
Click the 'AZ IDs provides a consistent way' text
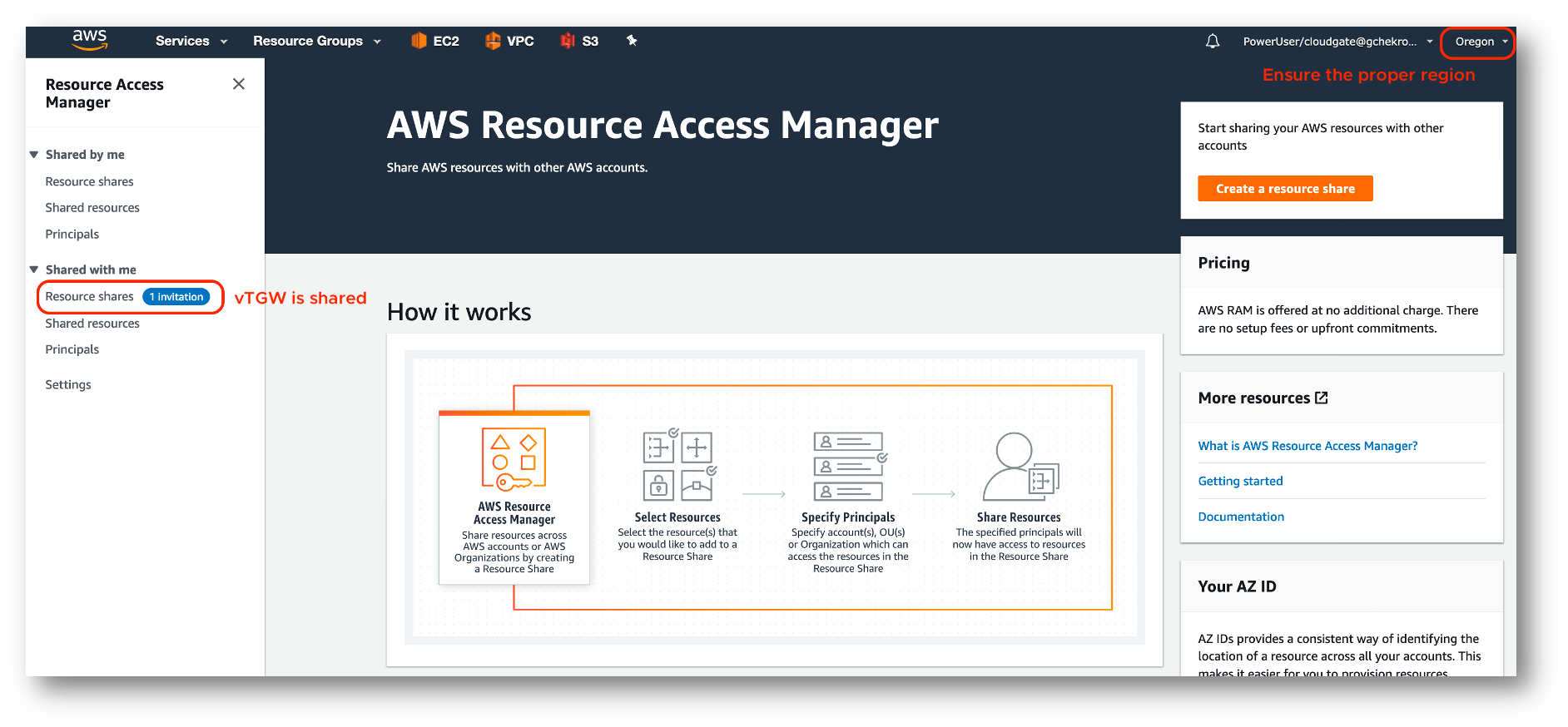tap(1339, 655)
